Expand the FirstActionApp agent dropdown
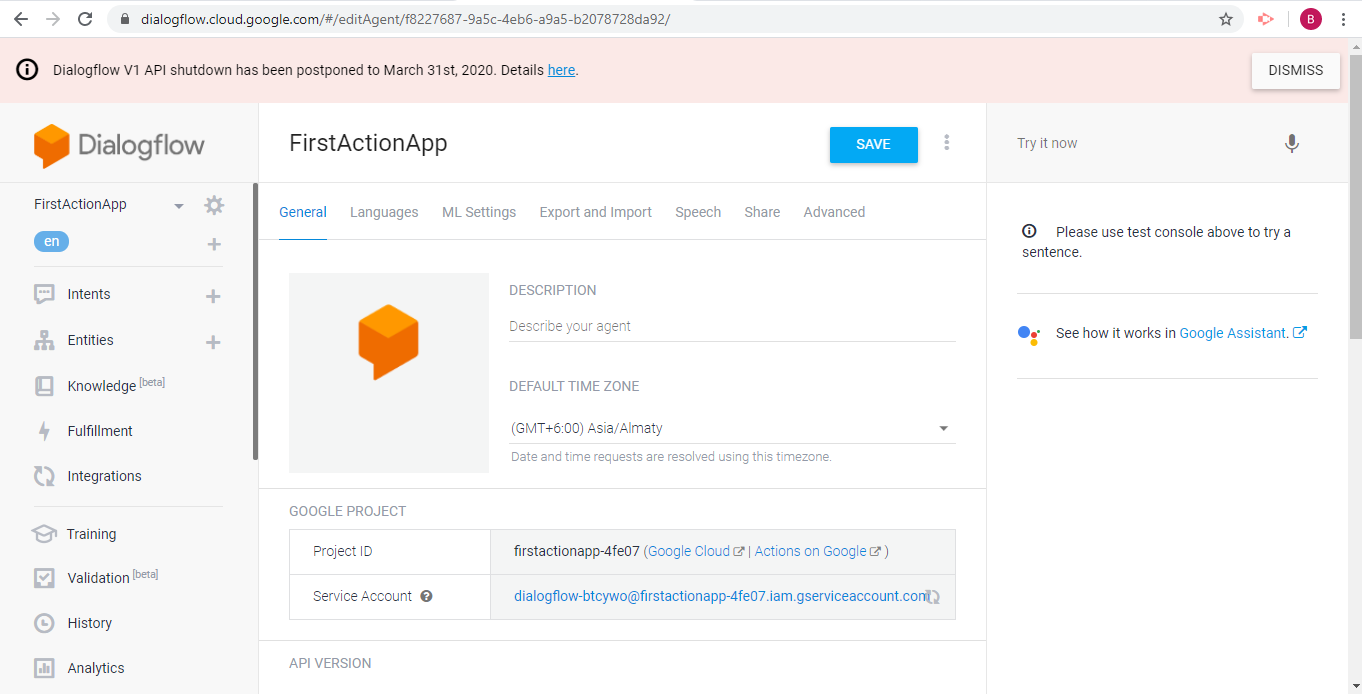1362x694 pixels. [179, 206]
